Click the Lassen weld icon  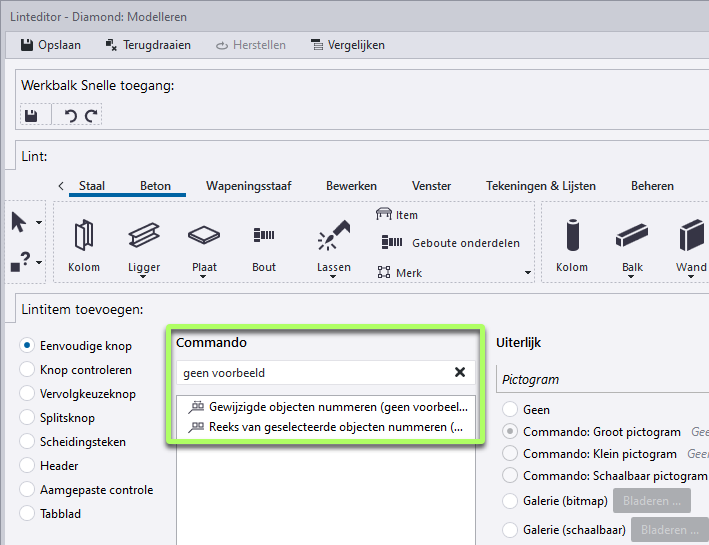pos(333,237)
